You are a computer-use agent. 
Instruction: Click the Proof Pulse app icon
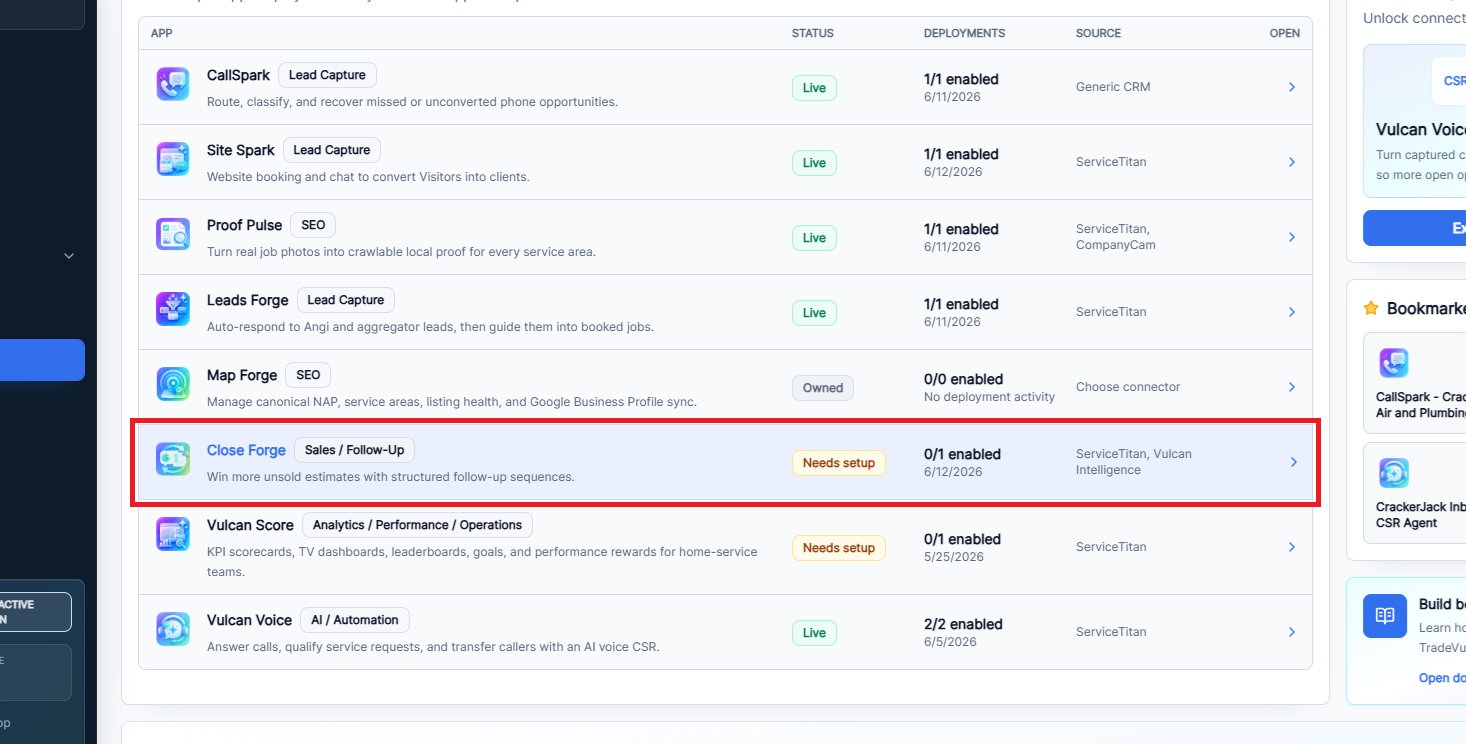(x=173, y=234)
